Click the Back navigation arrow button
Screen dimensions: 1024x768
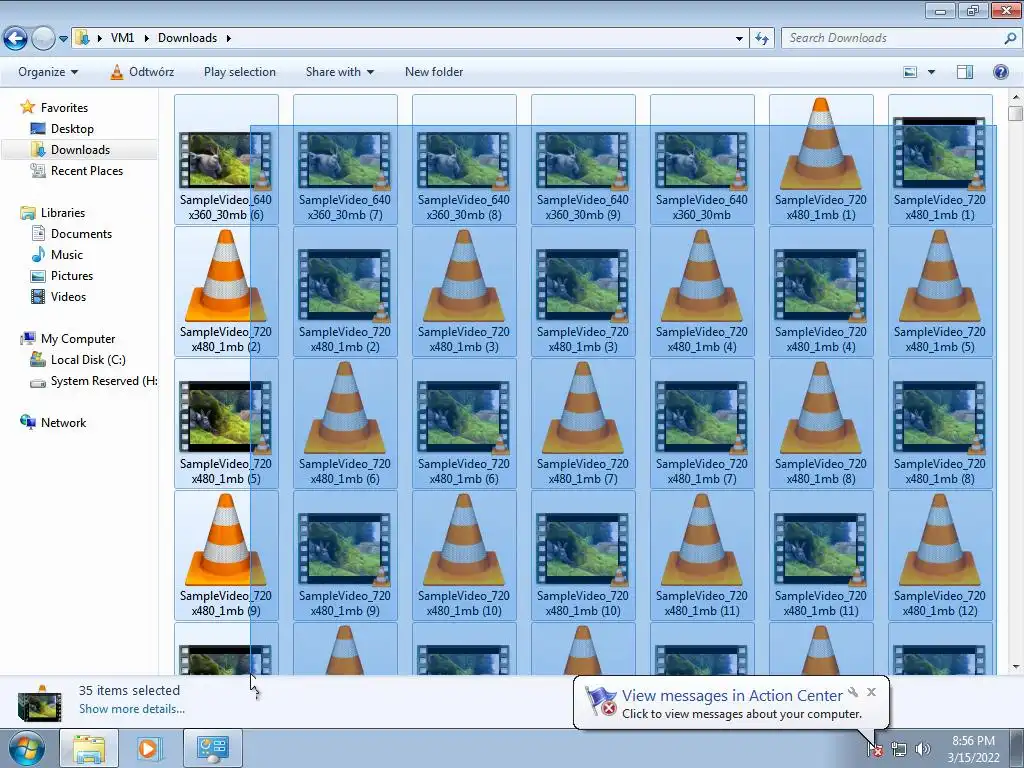pyautogui.click(x=16, y=39)
